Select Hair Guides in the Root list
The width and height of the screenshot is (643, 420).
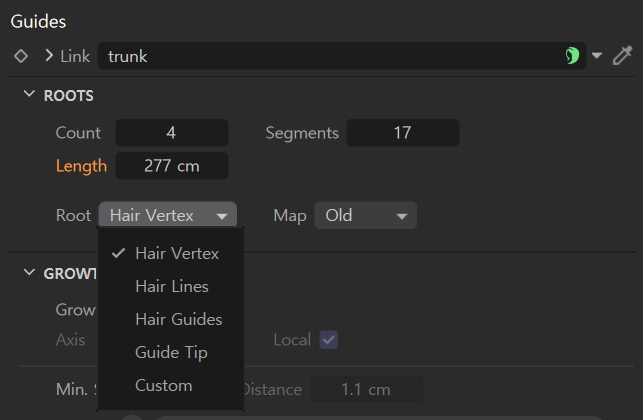coord(178,320)
